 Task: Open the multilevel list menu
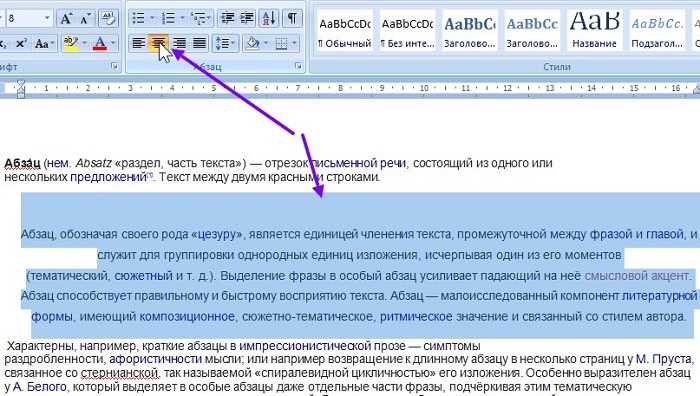click(x=200, y=18)
